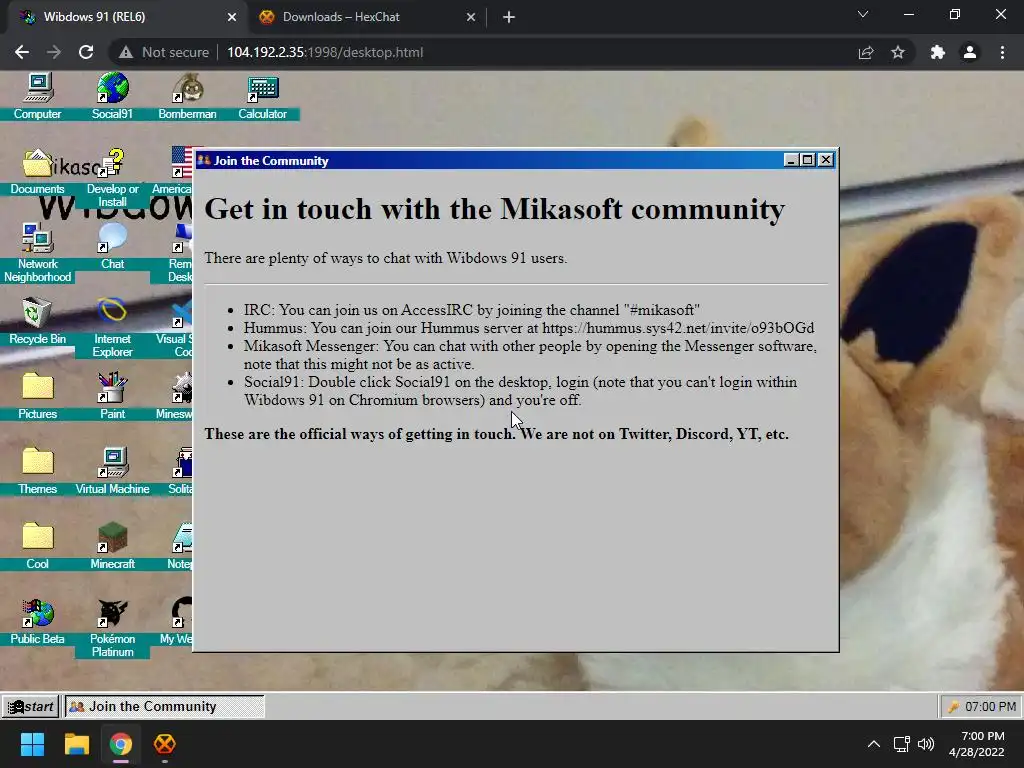Open HexChat from the taskbar
The image size is (1024, 768).
165,744
